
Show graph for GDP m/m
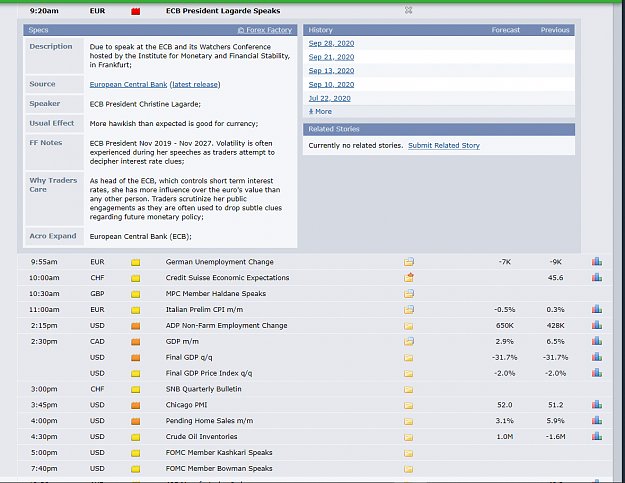coord(597,341)
